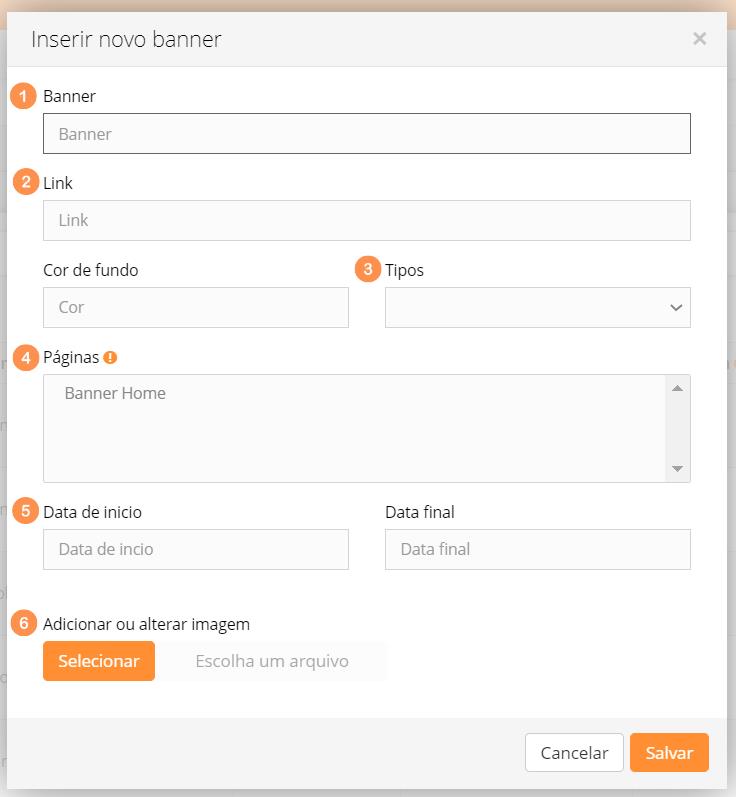Open the Data final date field
The height and width of the screenshot is (797, 736).
[537, 549]
